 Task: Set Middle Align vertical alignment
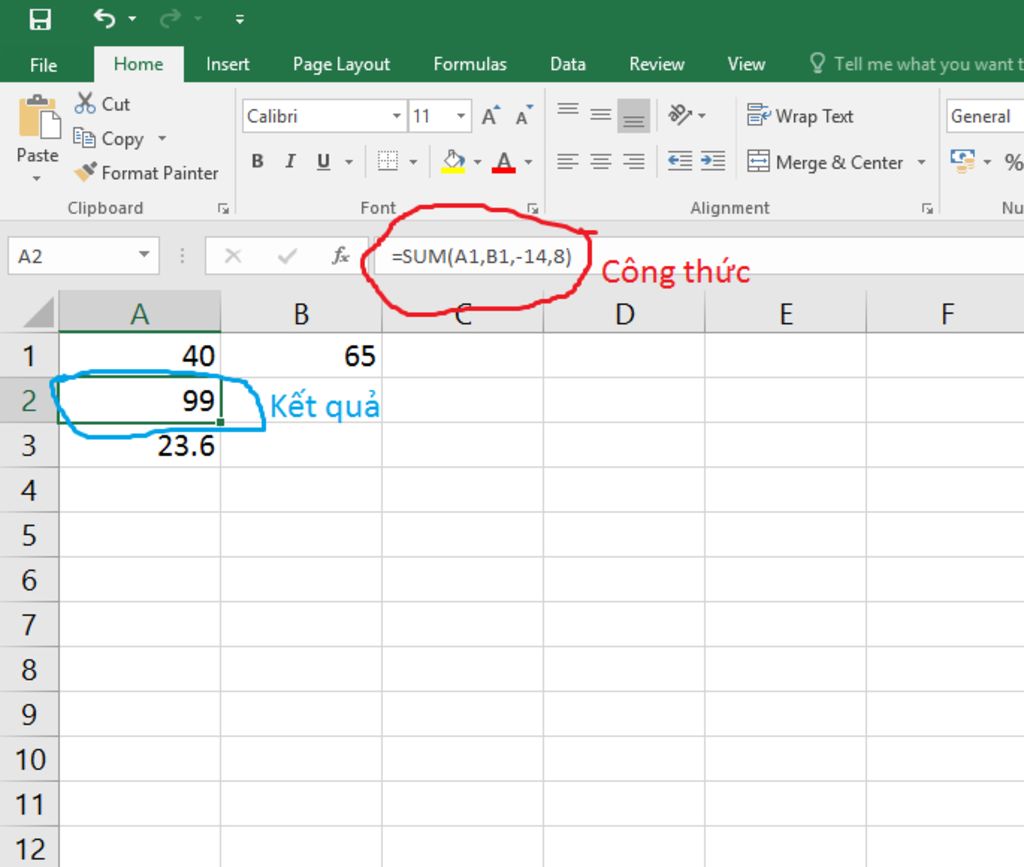pos(600,116)
